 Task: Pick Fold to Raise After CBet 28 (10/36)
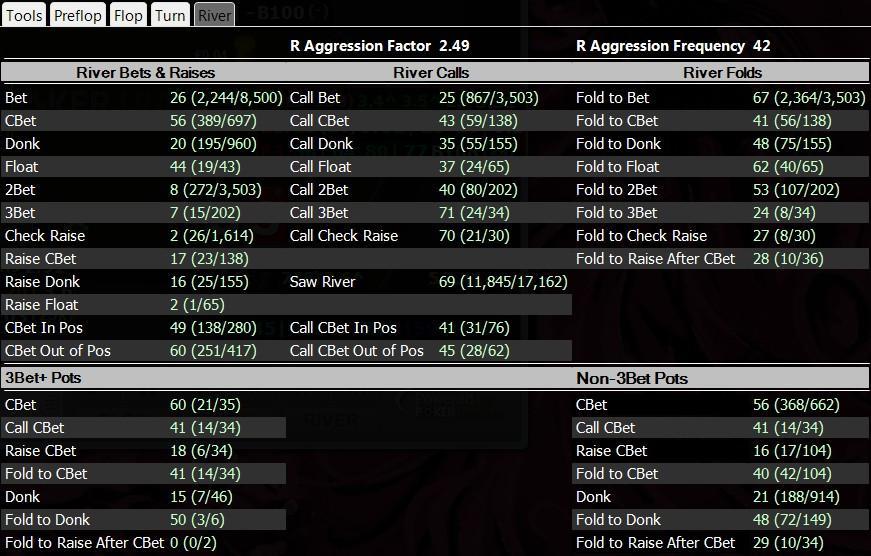788,259
